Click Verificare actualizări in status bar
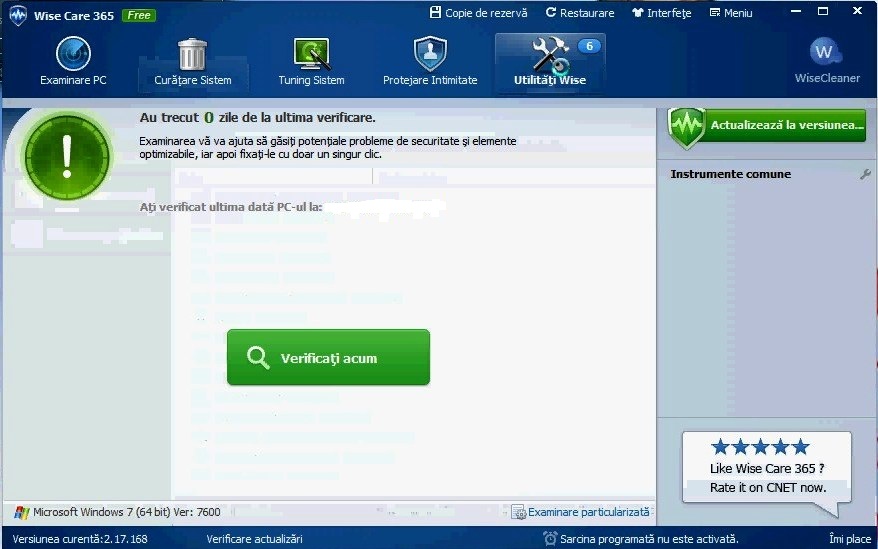The height and width of the screenshot is (549, 878). pos(254,539)
